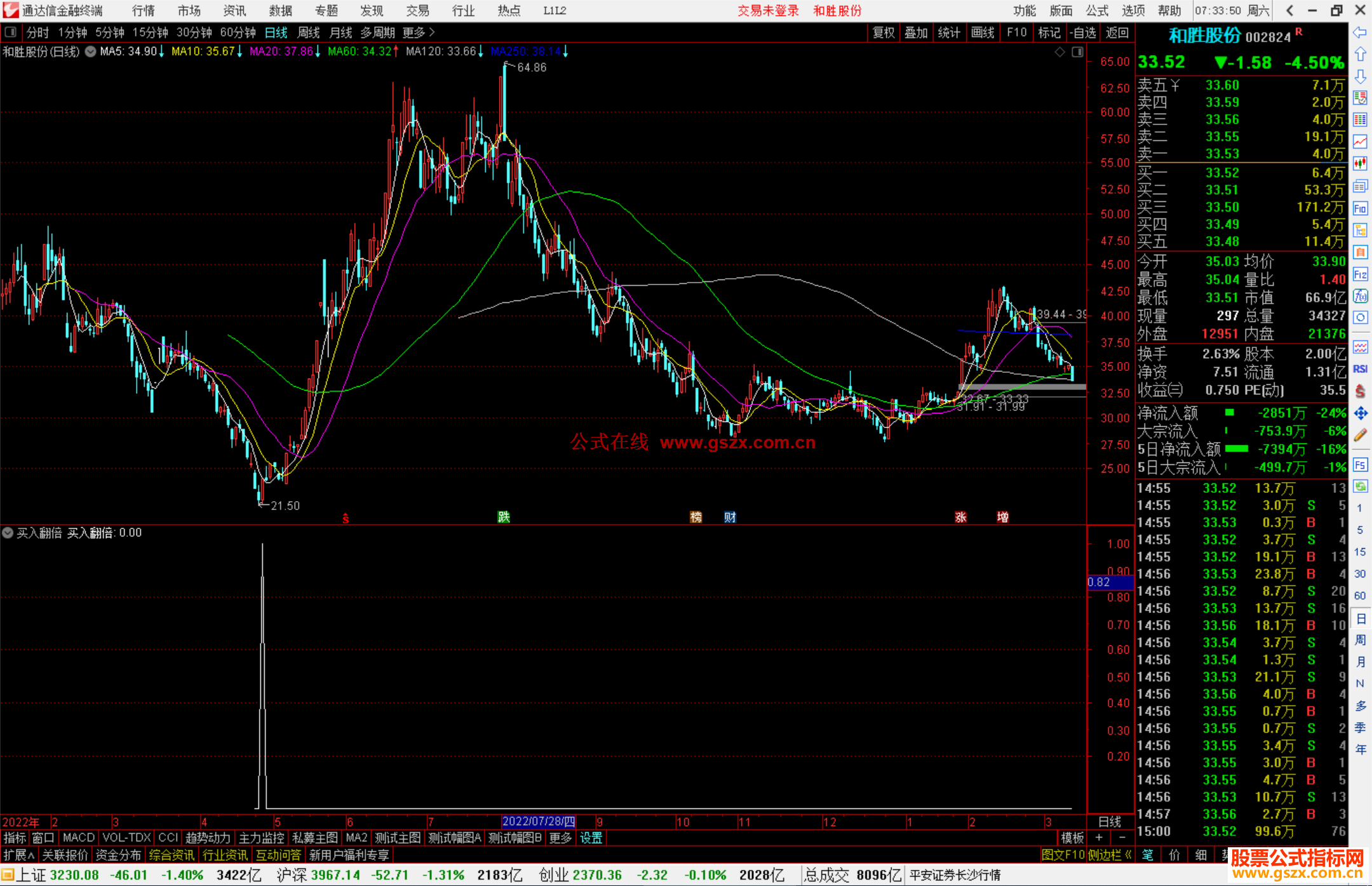Switch to the MACD indicator tab

78,838
